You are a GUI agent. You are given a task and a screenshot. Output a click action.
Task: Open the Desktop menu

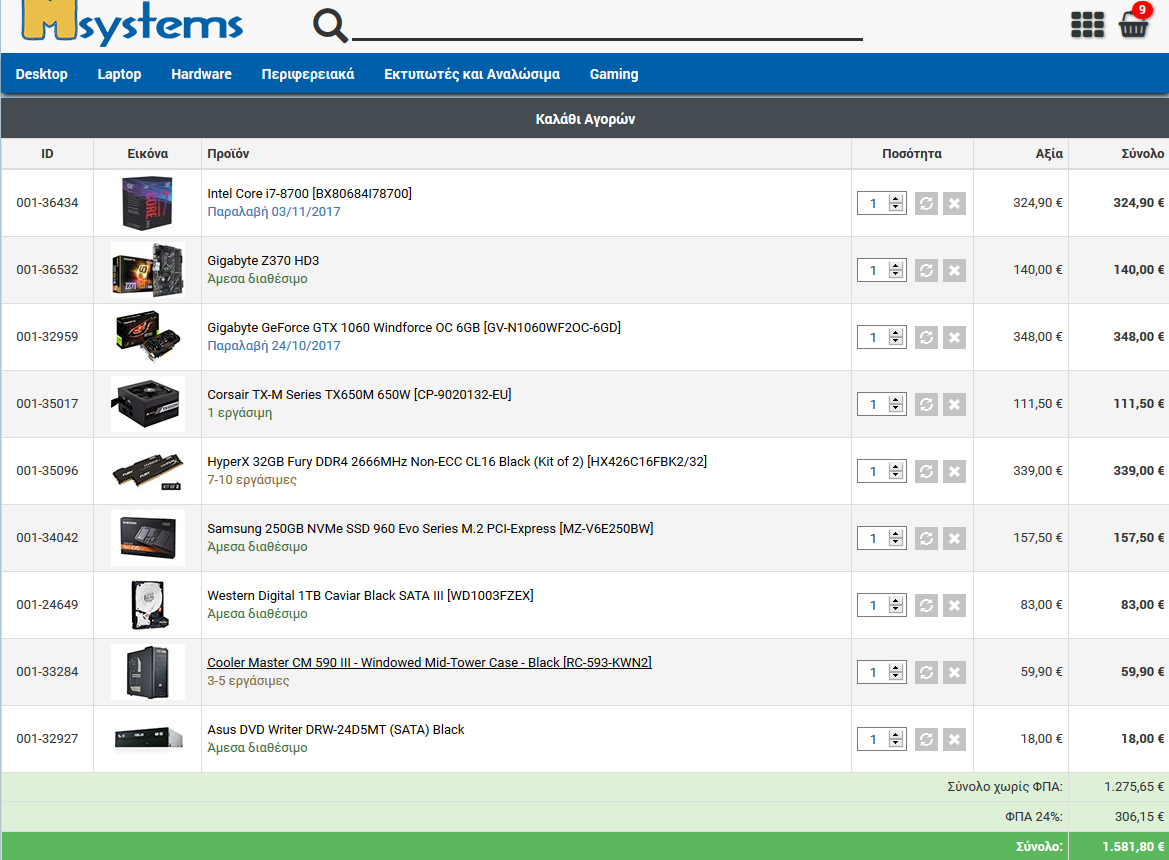(x=42, y=74)
